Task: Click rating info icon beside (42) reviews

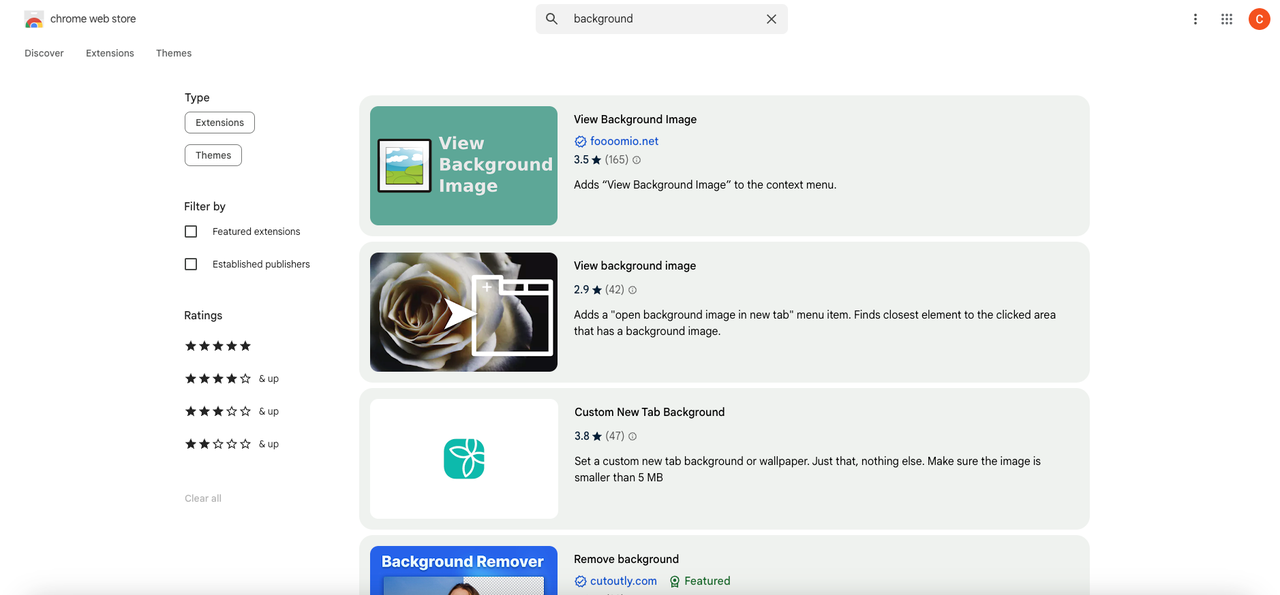Action: tap(632, 290)
